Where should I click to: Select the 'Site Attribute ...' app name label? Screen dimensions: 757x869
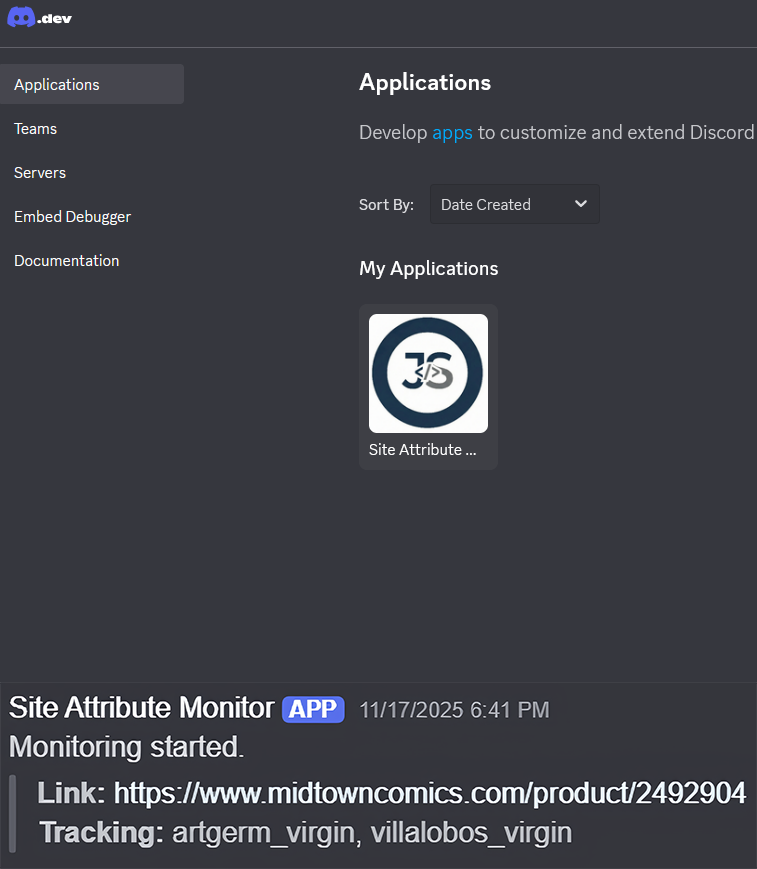pyautogui.click(x=422, y=449)
